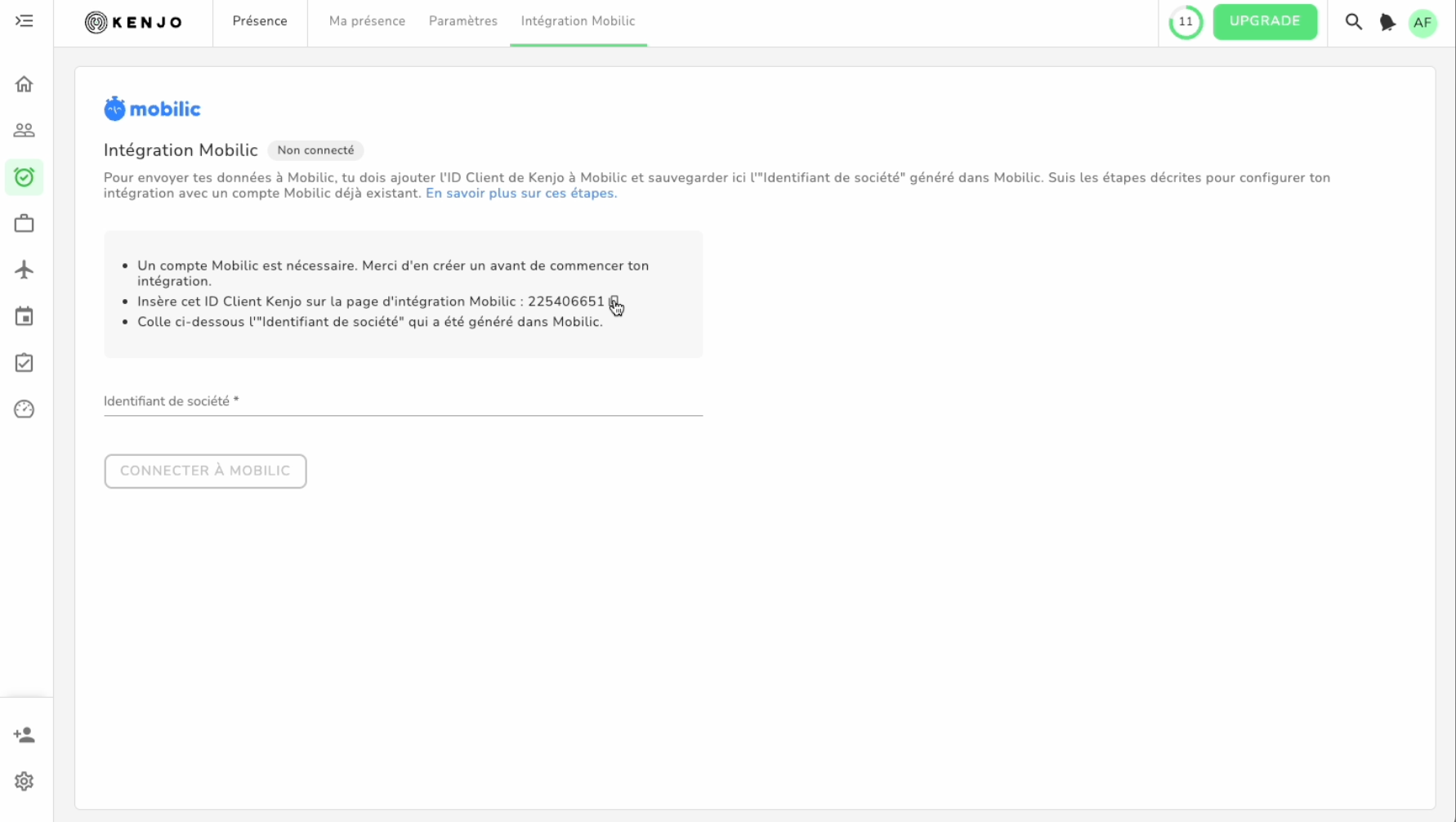Select the Intégration Mobilic tab

[x=578, y=21]
